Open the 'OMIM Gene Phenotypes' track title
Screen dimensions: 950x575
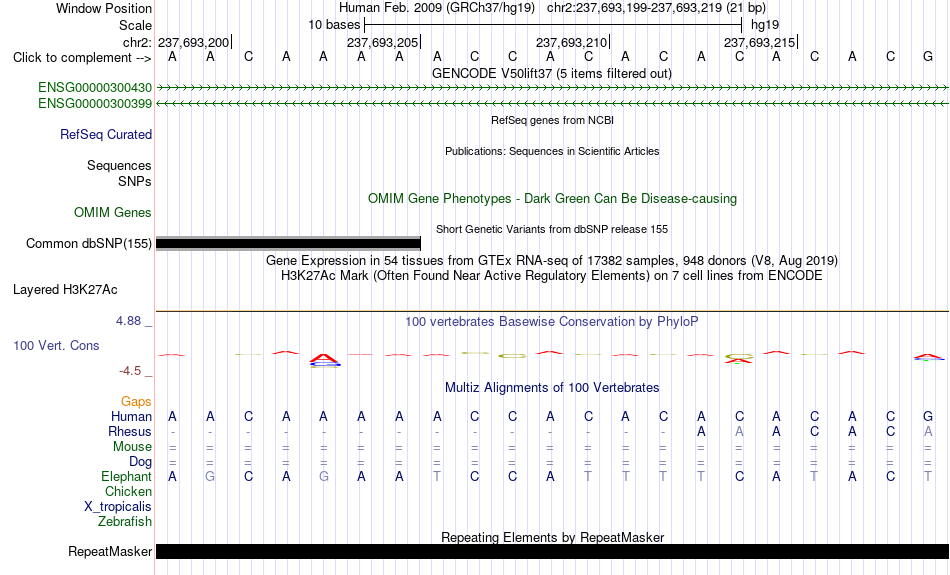[x=552, y=199]
